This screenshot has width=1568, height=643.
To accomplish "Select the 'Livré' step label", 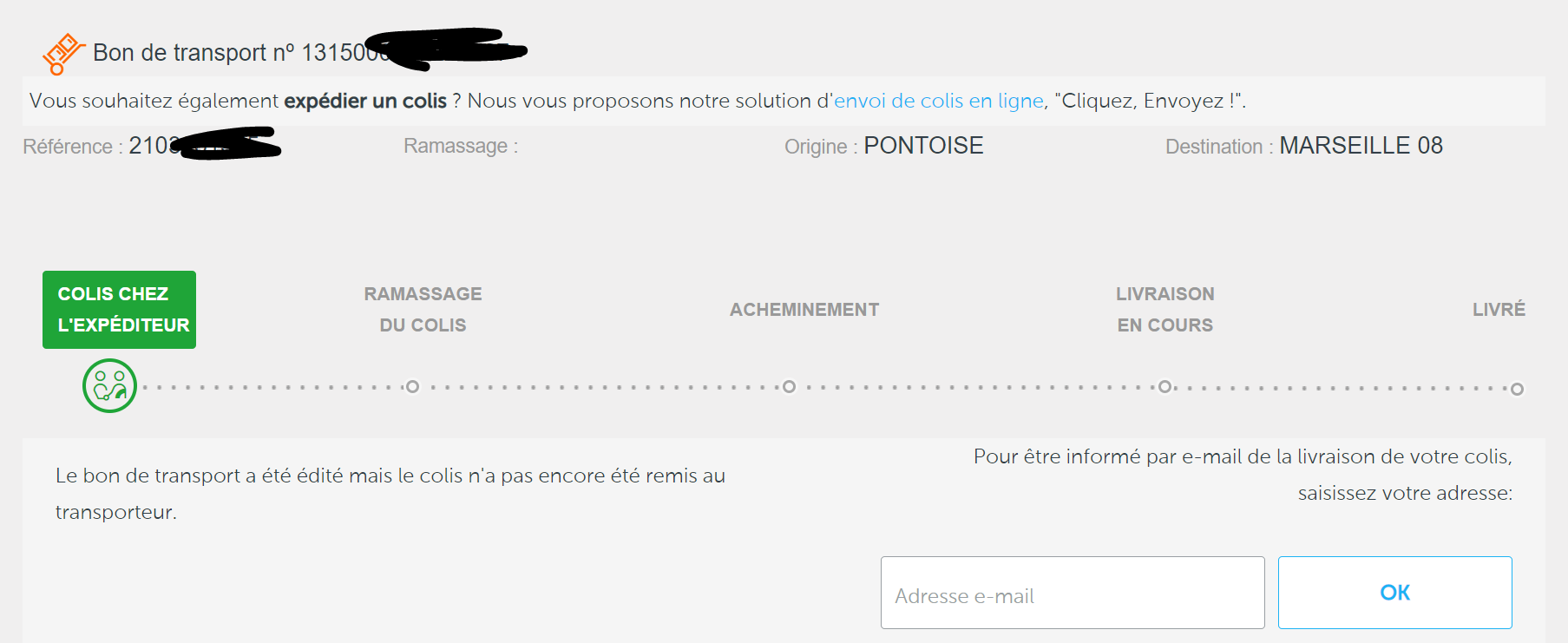I will [x=1499, y=310].
